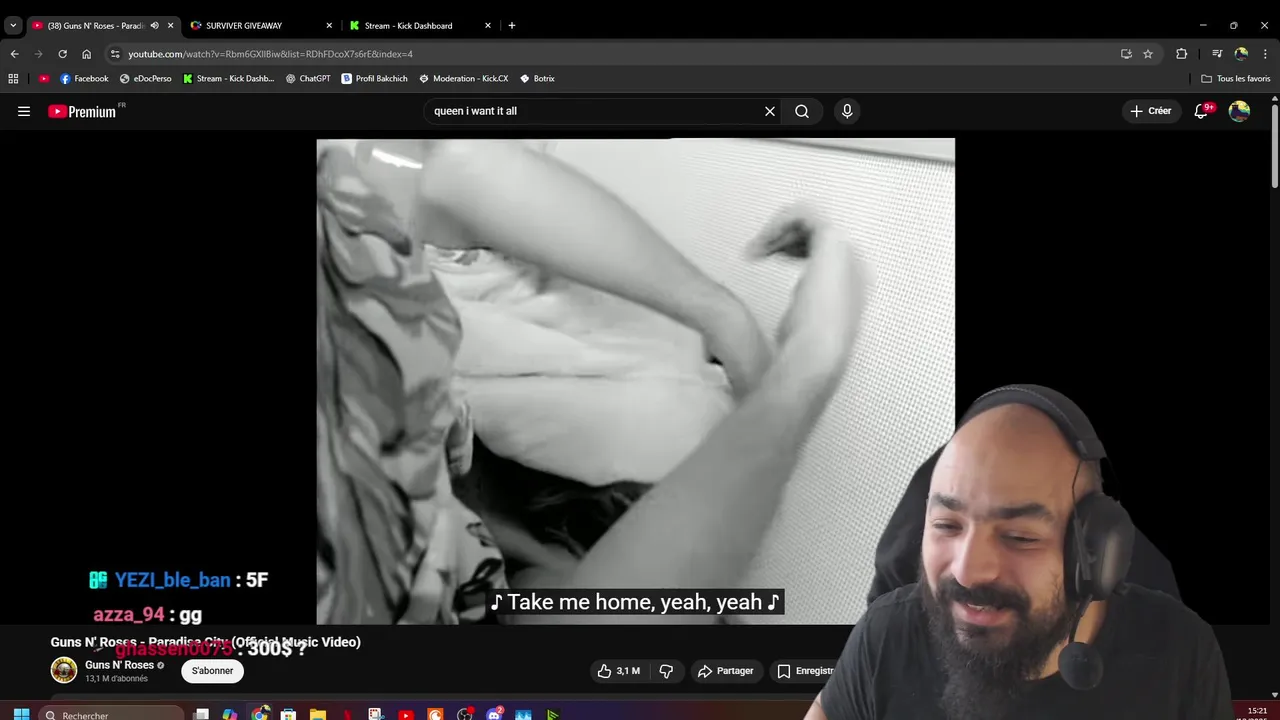Screen dimensions: 1280x720
Task: Install app icon in address bar
Action: tap(1126, 54)
